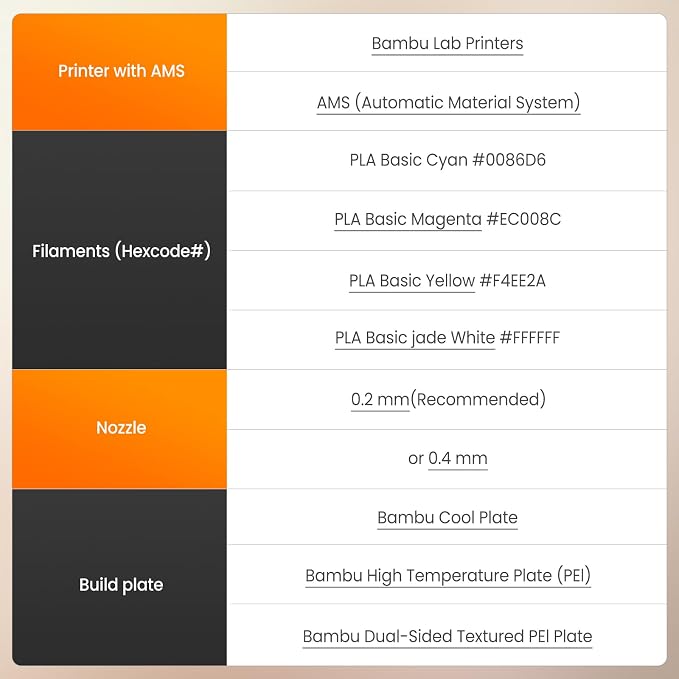Click the Printer with AMS header cell
The height and width of the screenshot is (679, 679).
tap(120, 72)
